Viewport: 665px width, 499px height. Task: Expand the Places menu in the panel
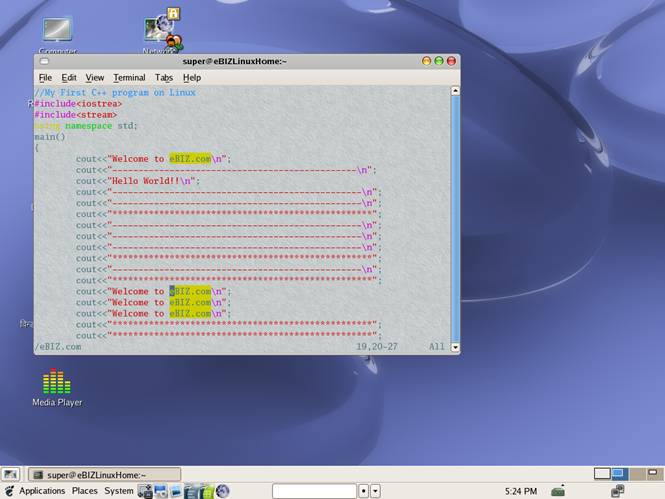point(84,491)
